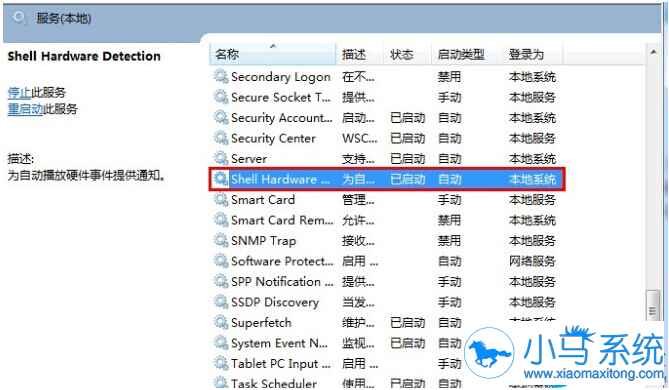Image resolution: width=669 pixels, height=390 pixels.
Task: Click the 服务(本地) panel title
Action: [x=64, y=19]
